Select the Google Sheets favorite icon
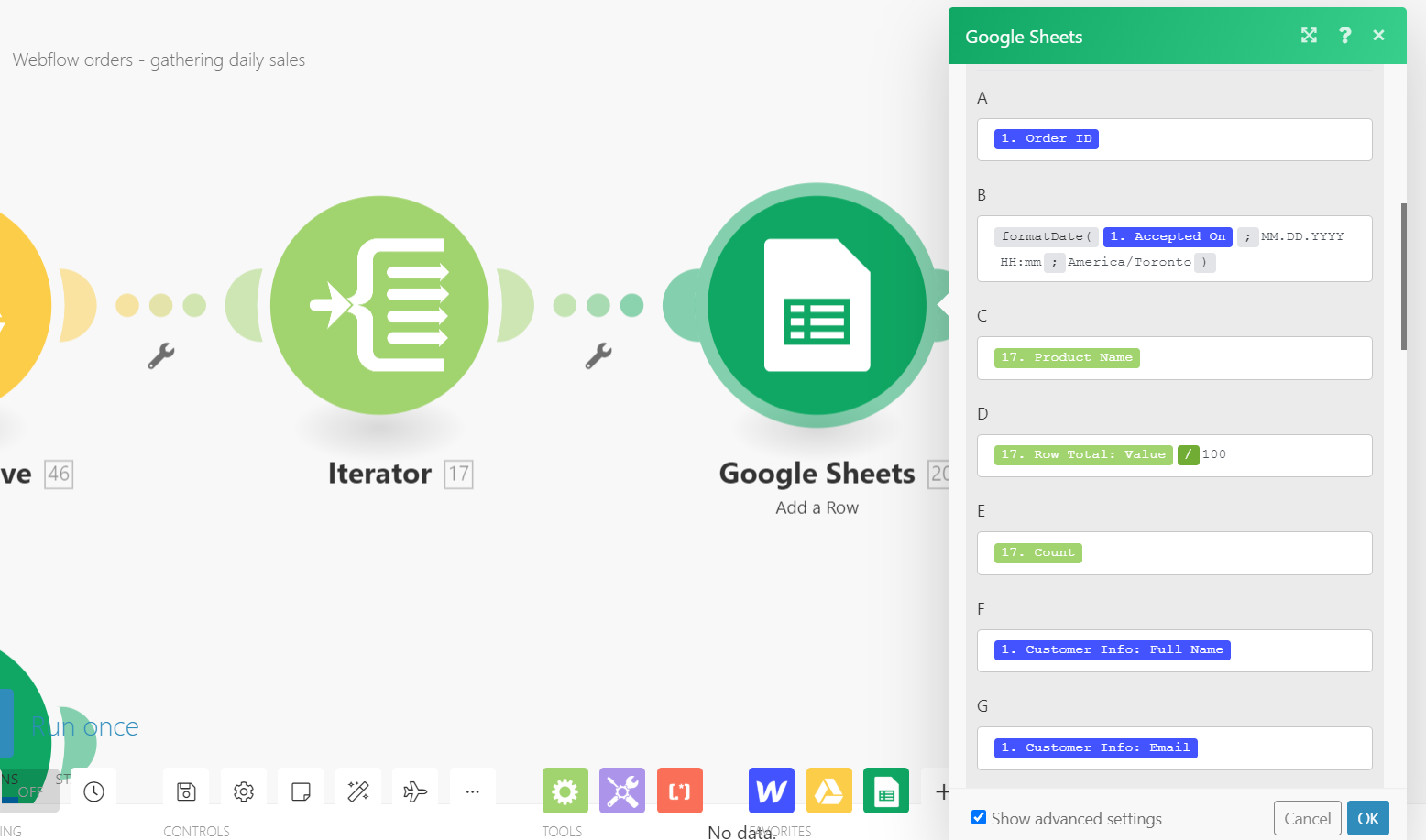Screen dimensions: 1426x840 [886, 791]
